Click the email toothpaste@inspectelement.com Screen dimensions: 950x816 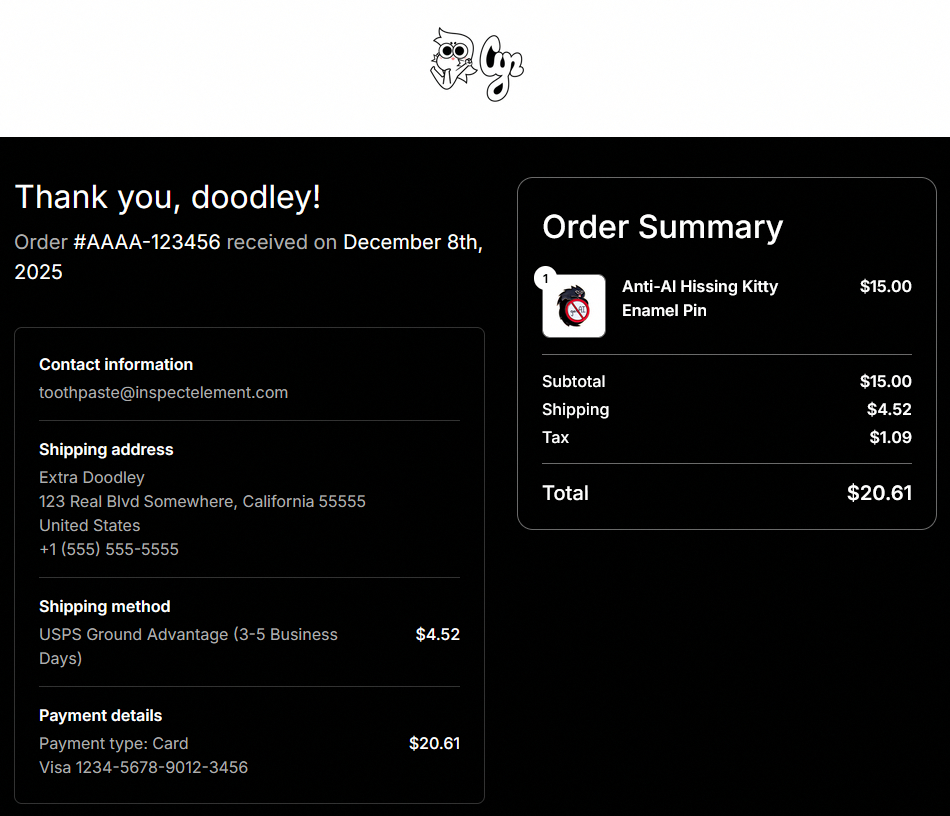[x=163, y=393]
